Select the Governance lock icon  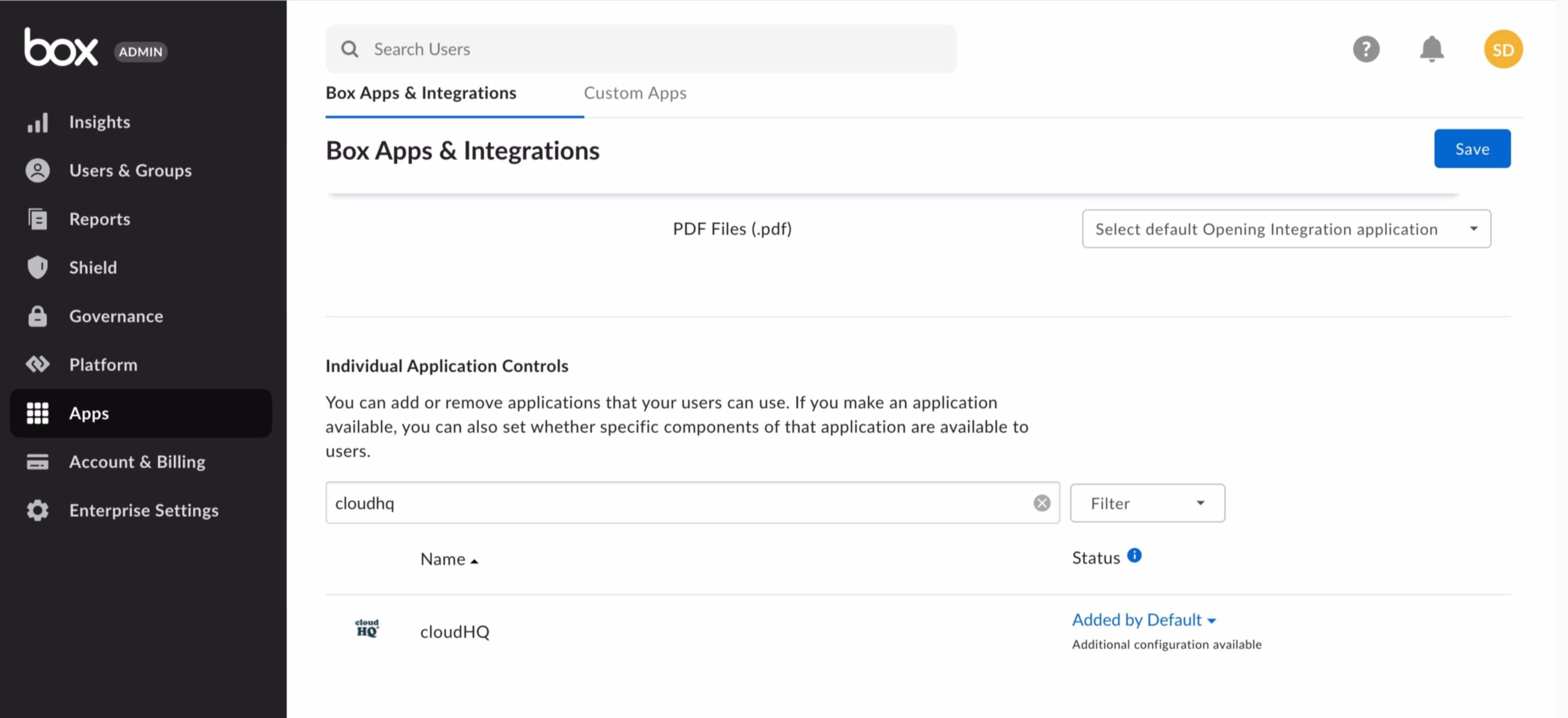tap(37, 317)
